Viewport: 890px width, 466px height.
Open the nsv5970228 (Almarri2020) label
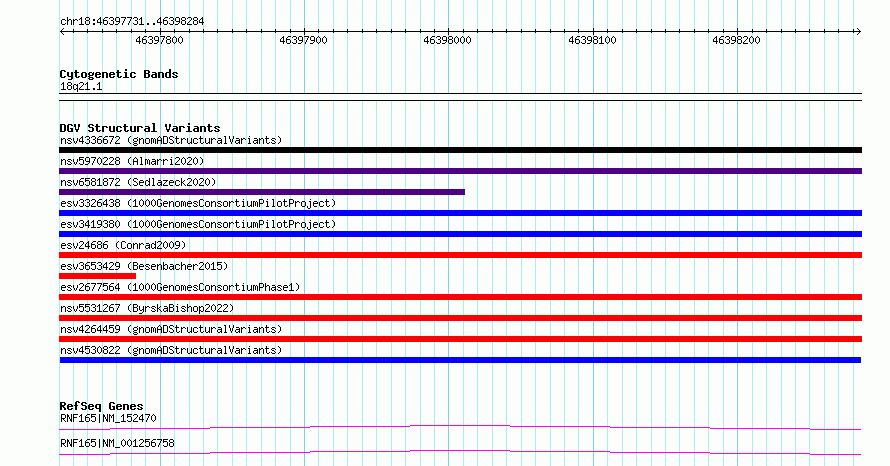(132, 161)
